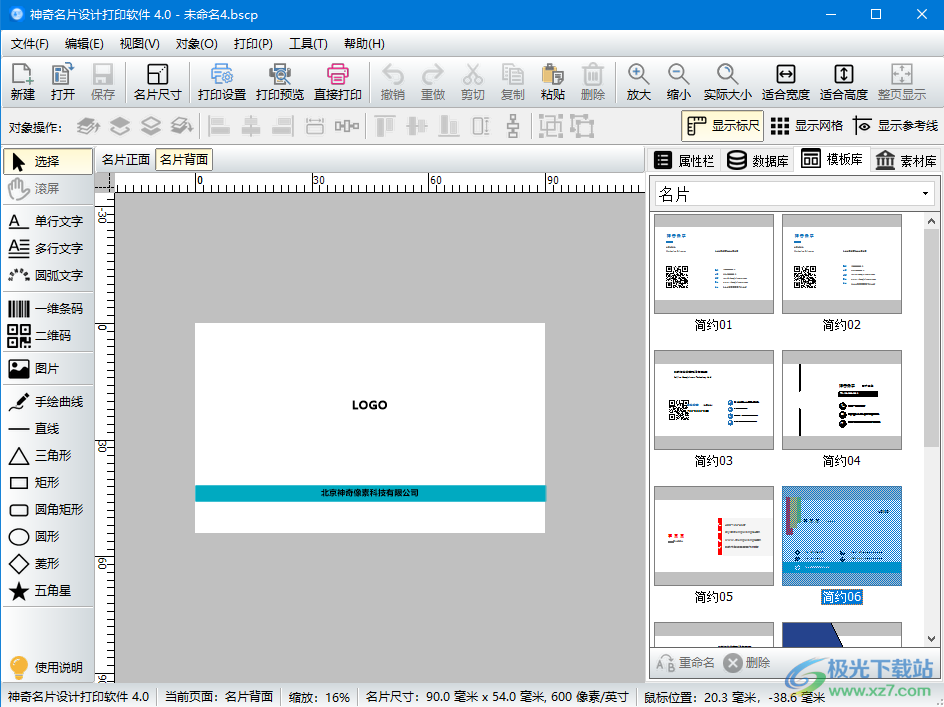The height and width of the screenshot is (707, 944).
Task: Open the 模板库 template library tab
Action: [x=832, y=160]
